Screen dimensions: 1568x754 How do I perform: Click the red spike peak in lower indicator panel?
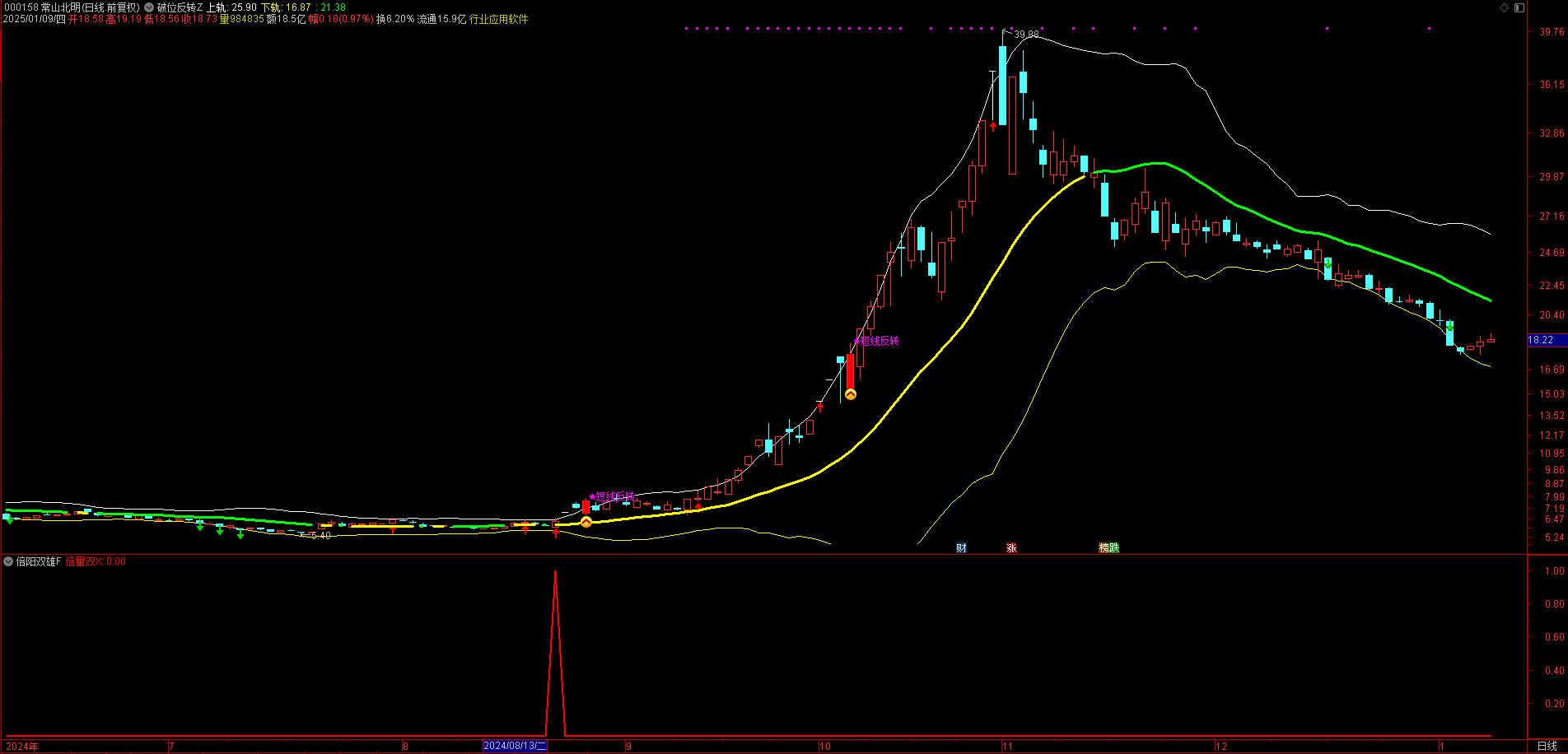(x=555, y=573)
